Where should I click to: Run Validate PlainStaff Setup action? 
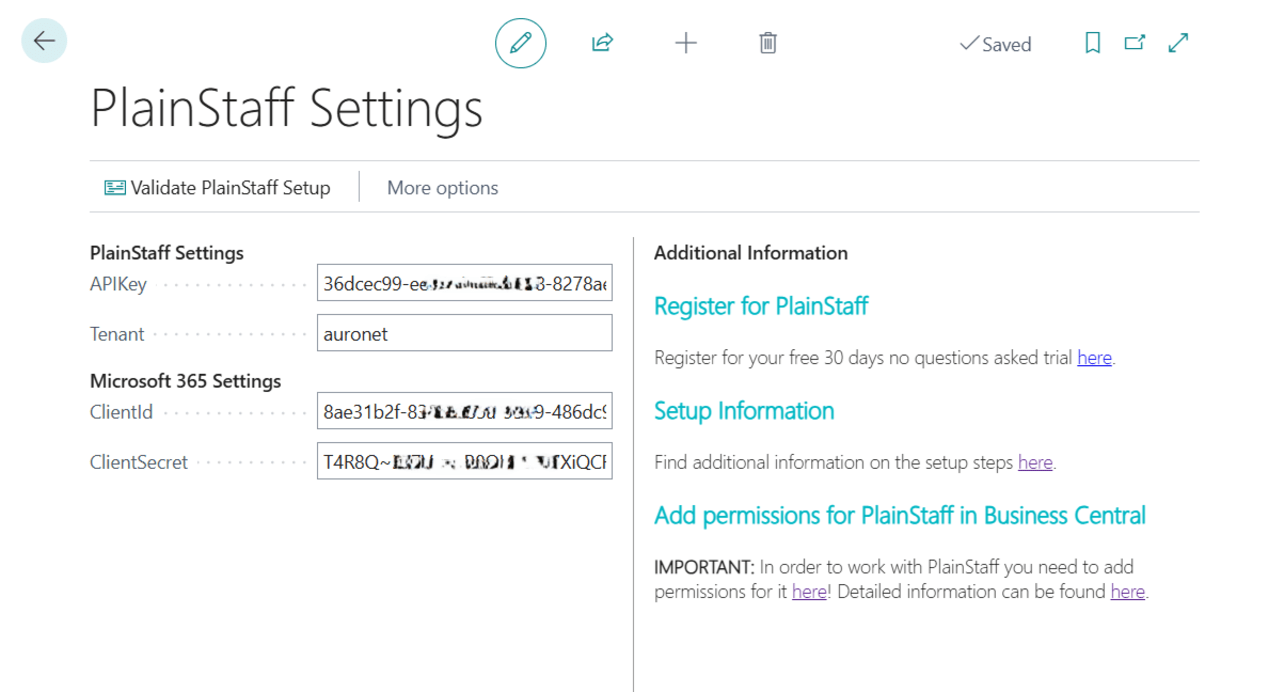217,188
